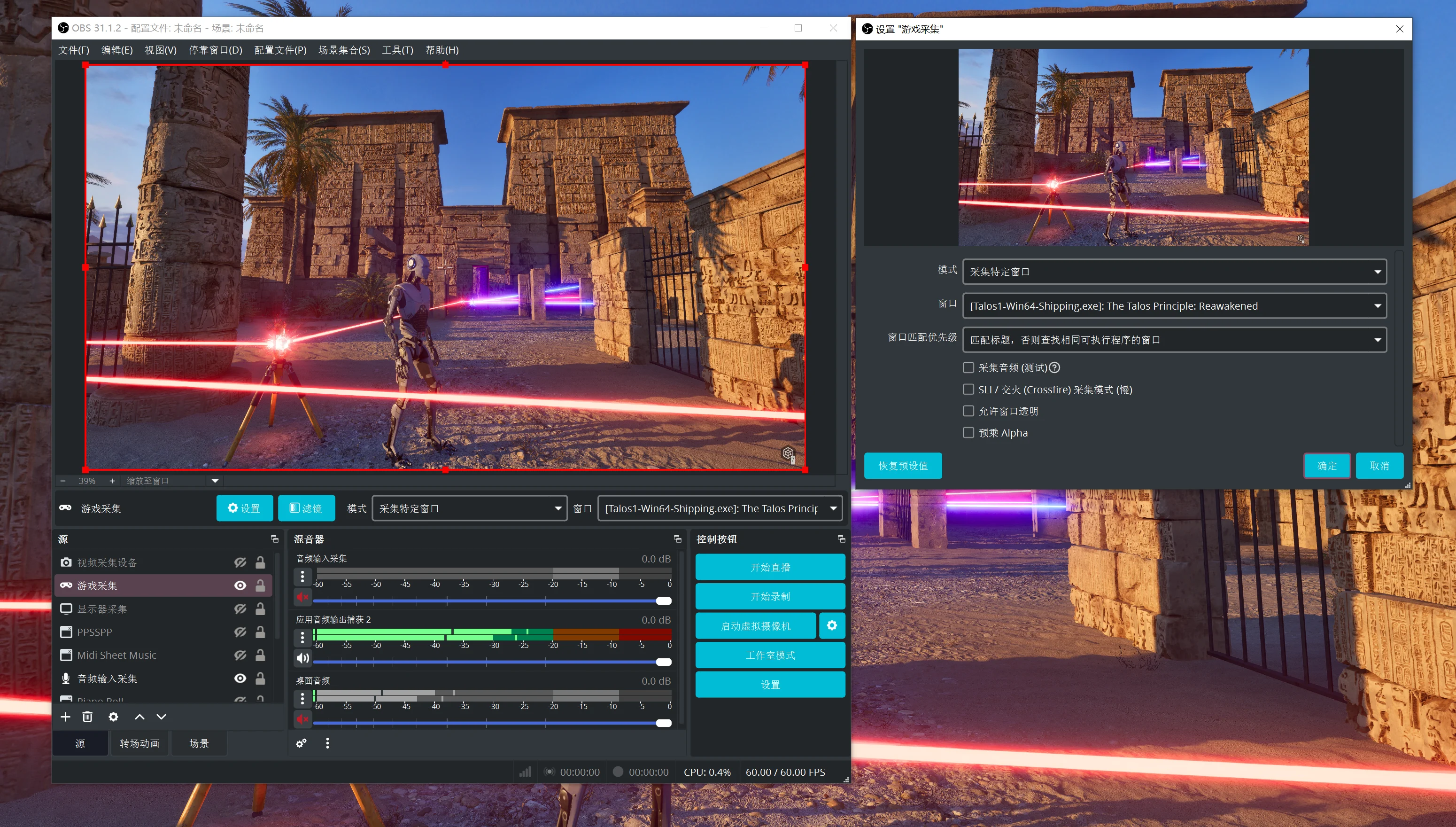Click the trash icon to remove source
The image size is (1456, 827).
pyautogui.click(x=87, y=717)
